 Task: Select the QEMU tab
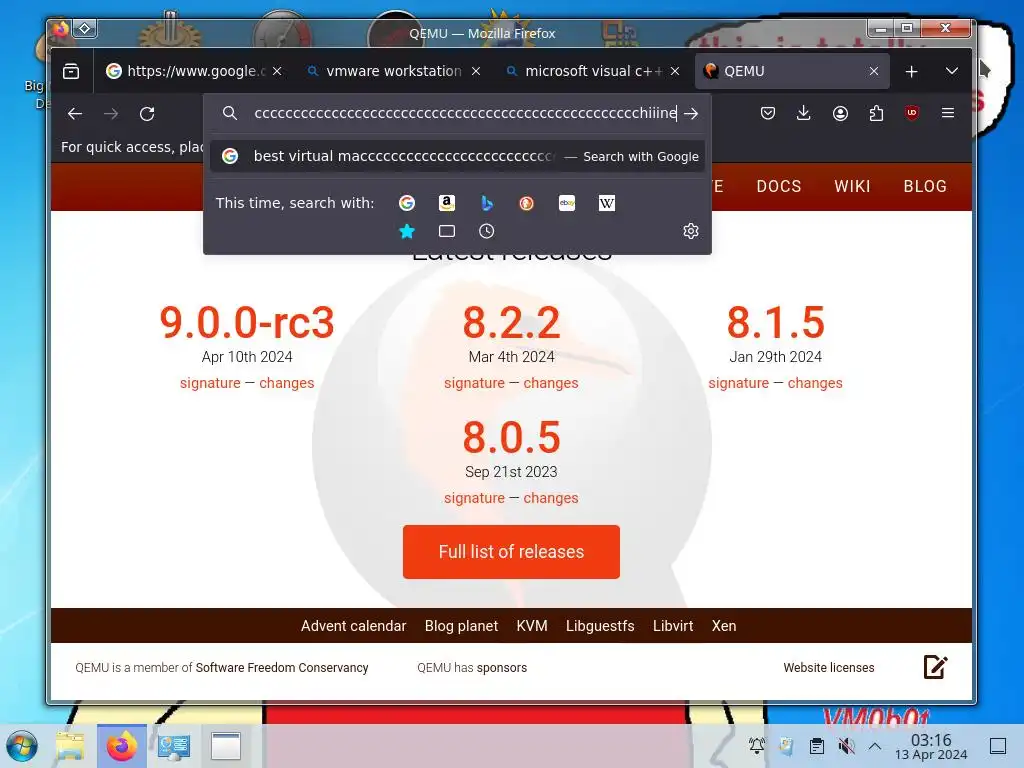tap(792, 71)
